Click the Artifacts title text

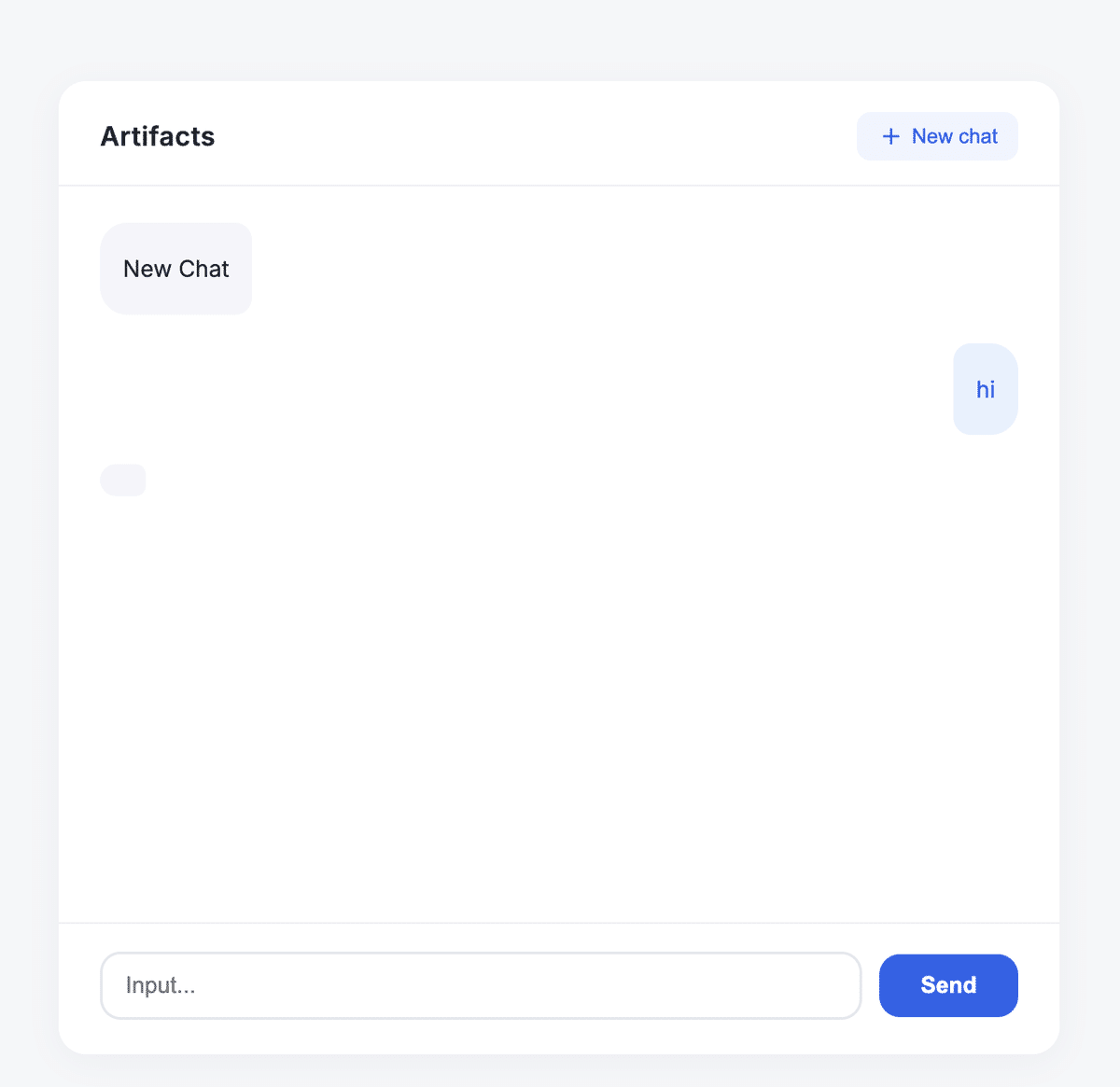tap(157, 136)
